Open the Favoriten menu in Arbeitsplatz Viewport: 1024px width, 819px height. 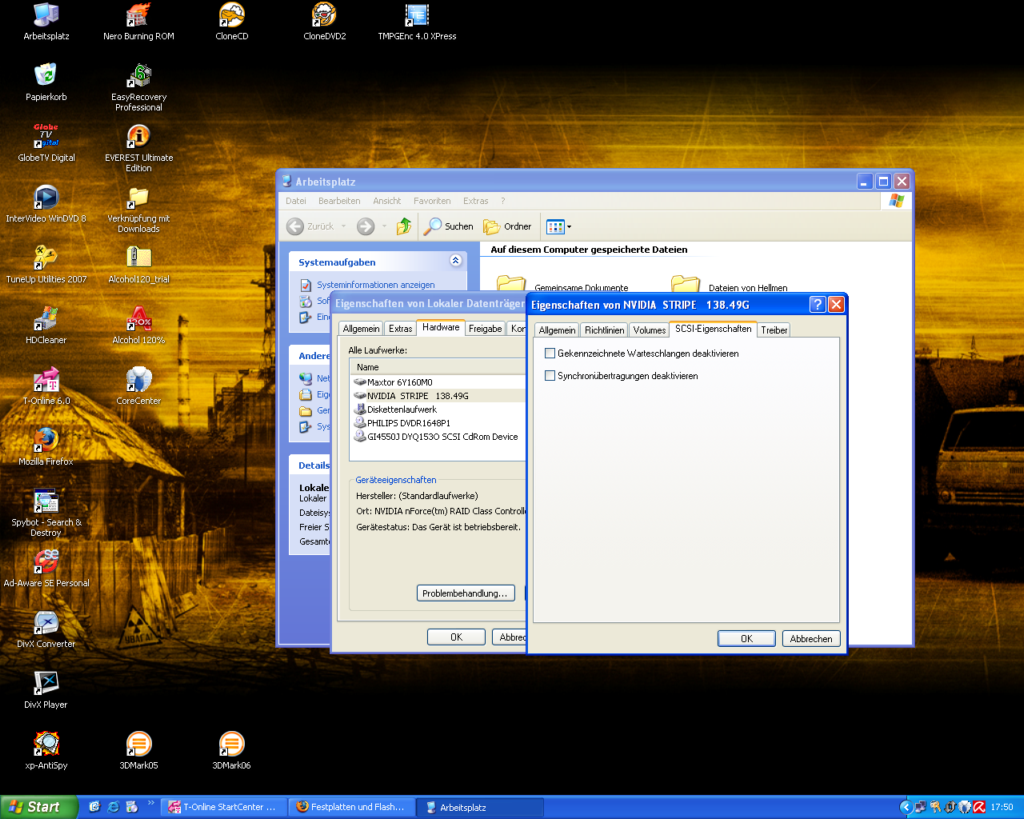point(432,201)
